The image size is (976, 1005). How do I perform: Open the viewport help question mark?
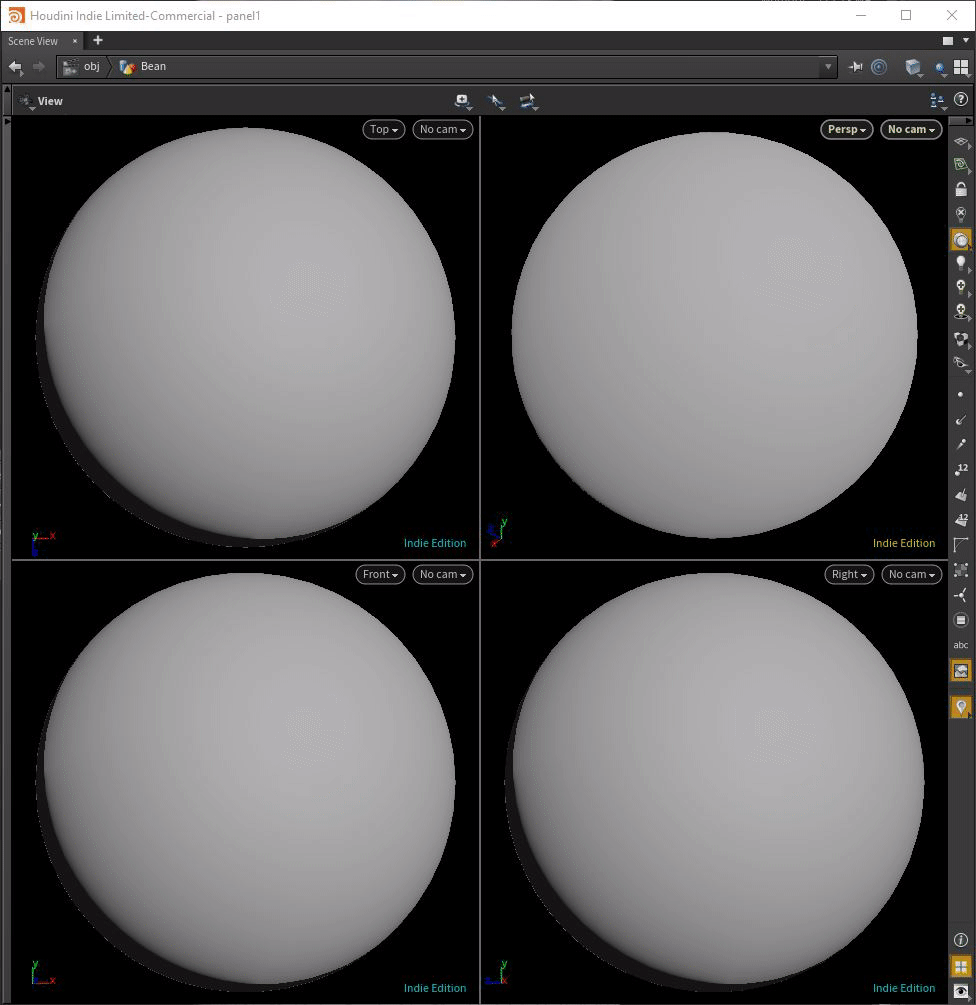[x=961, y=99]
